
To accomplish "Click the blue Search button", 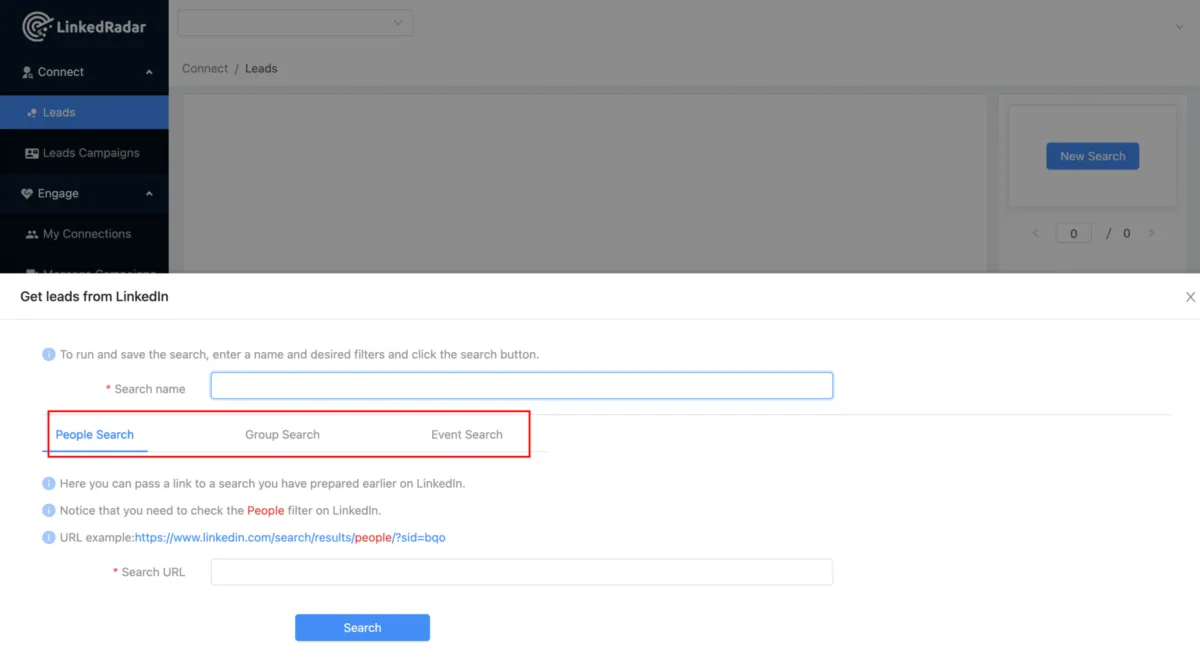I will pyautogui.click(x=362, y=628).
